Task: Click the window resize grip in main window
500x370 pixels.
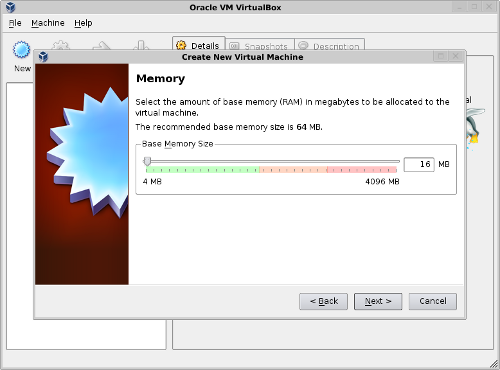Action: coord(494,364)
